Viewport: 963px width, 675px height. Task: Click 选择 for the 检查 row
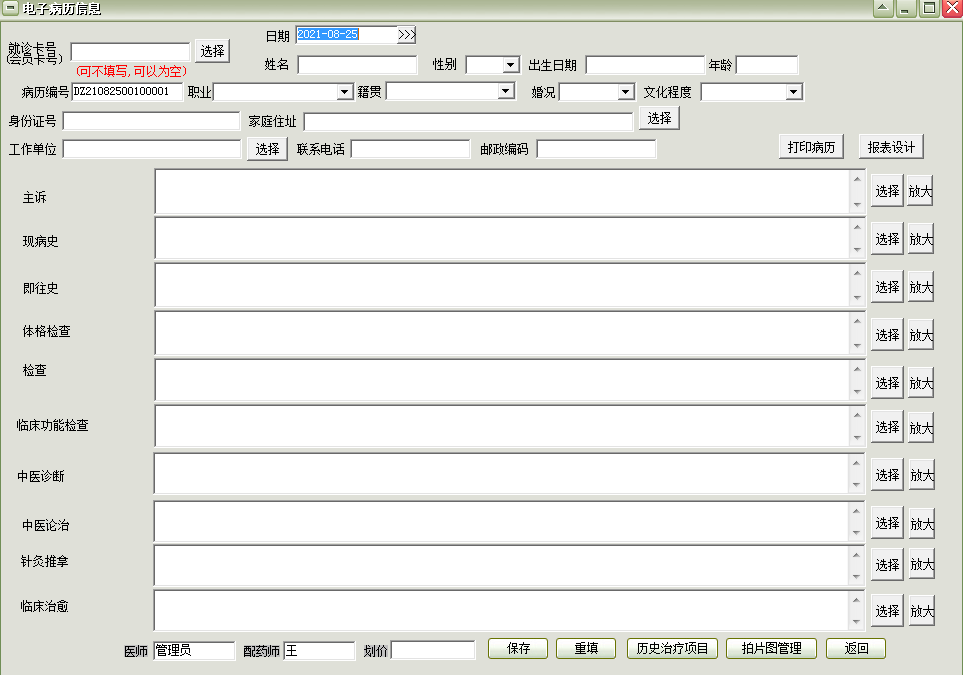tap(887, 383)
